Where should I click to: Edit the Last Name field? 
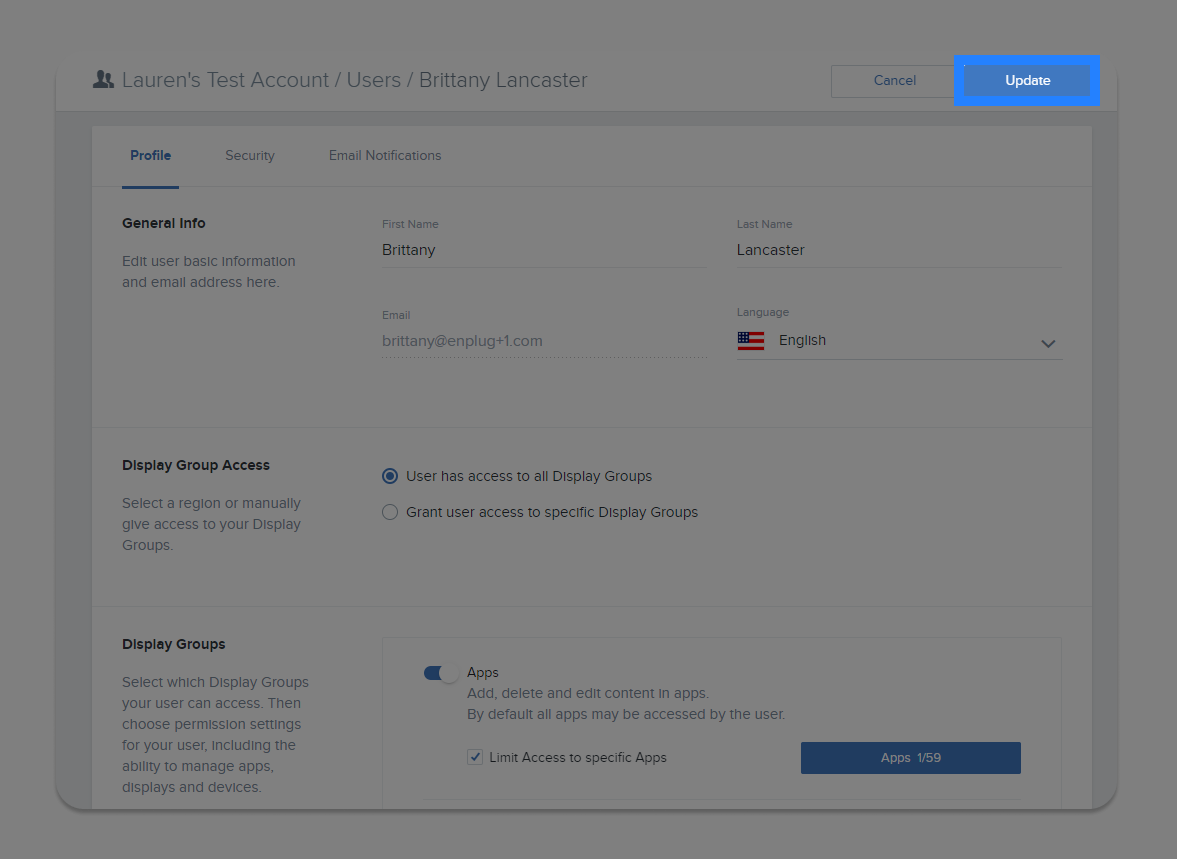pyautogui.click(x=899, y=250)
